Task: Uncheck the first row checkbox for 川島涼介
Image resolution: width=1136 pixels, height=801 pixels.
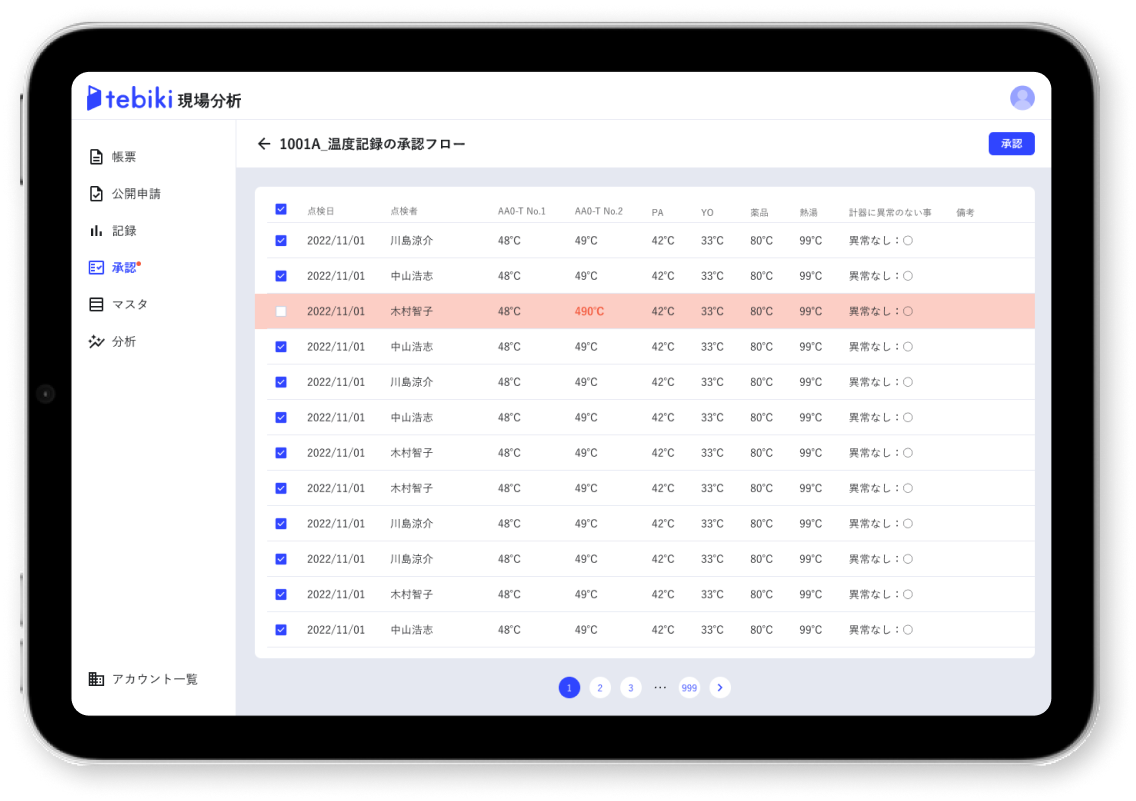Action: click(281, 241)
